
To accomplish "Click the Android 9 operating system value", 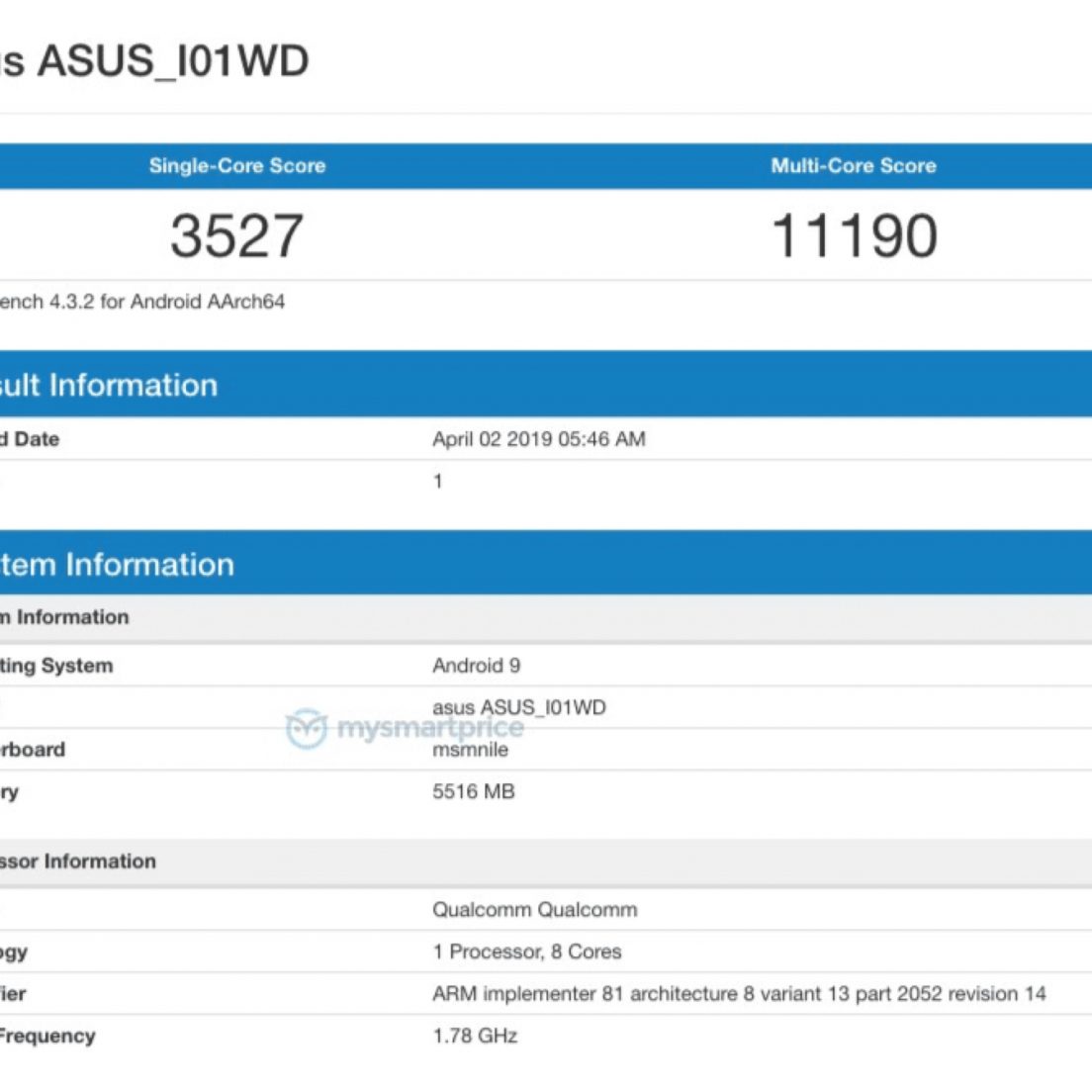I will (x=476, y=666).
